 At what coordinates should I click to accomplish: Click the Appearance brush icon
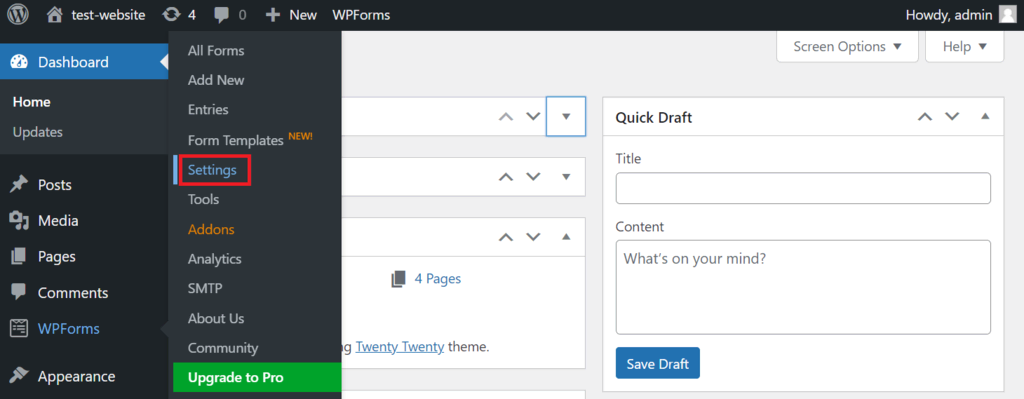point(19,376)
